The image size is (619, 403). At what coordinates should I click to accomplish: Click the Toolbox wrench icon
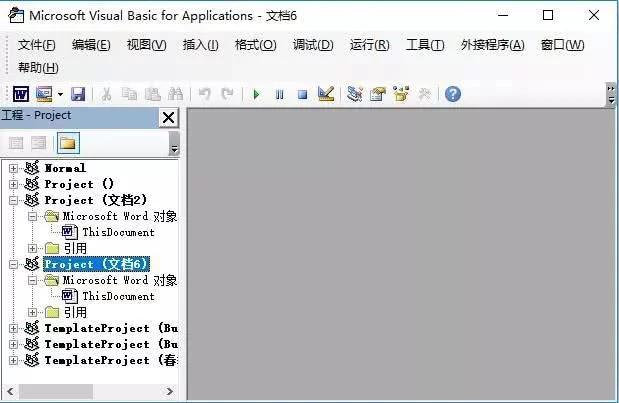coord(424,94)
